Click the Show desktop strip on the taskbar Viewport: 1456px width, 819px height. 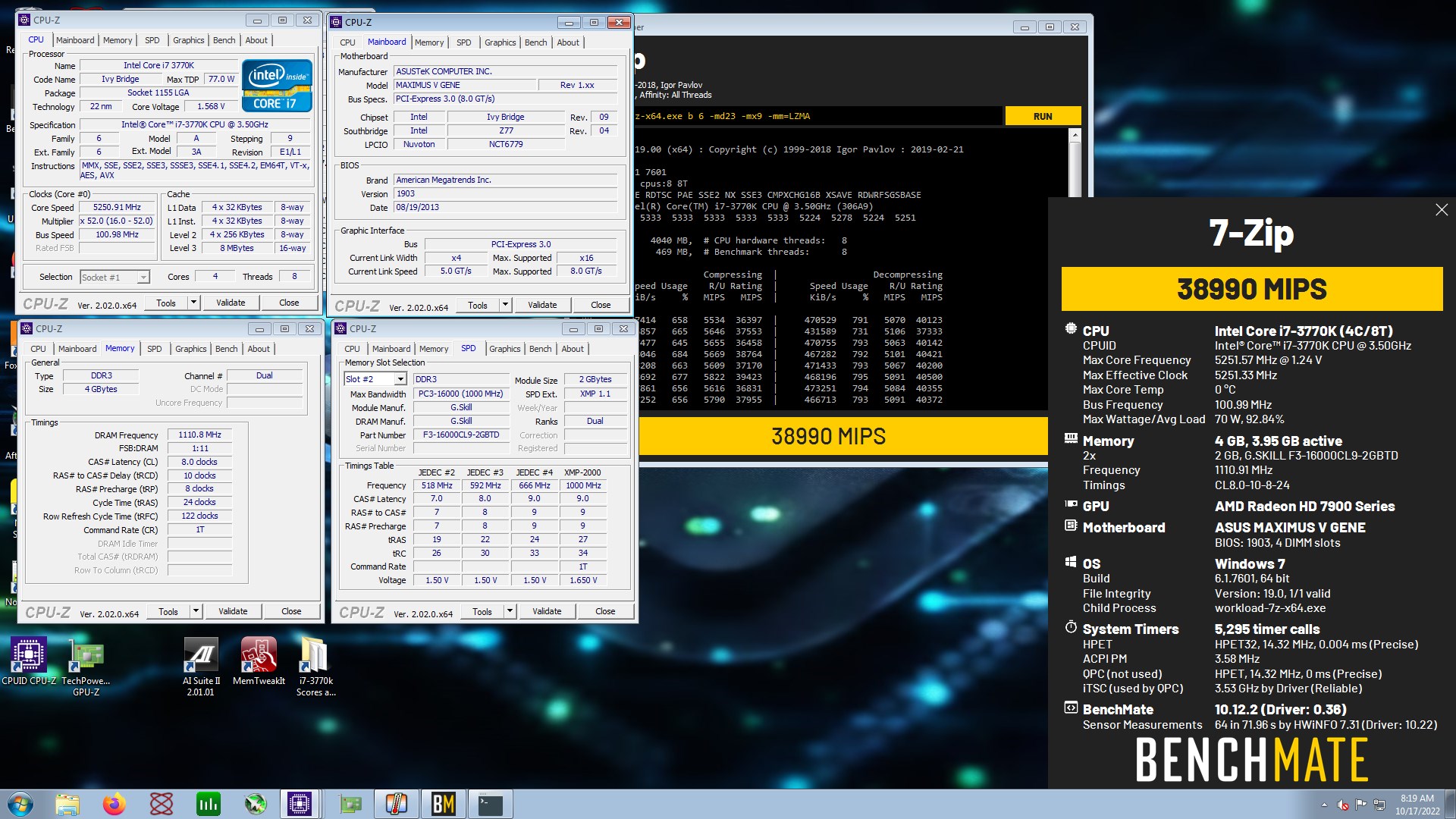click(1451, 804)
